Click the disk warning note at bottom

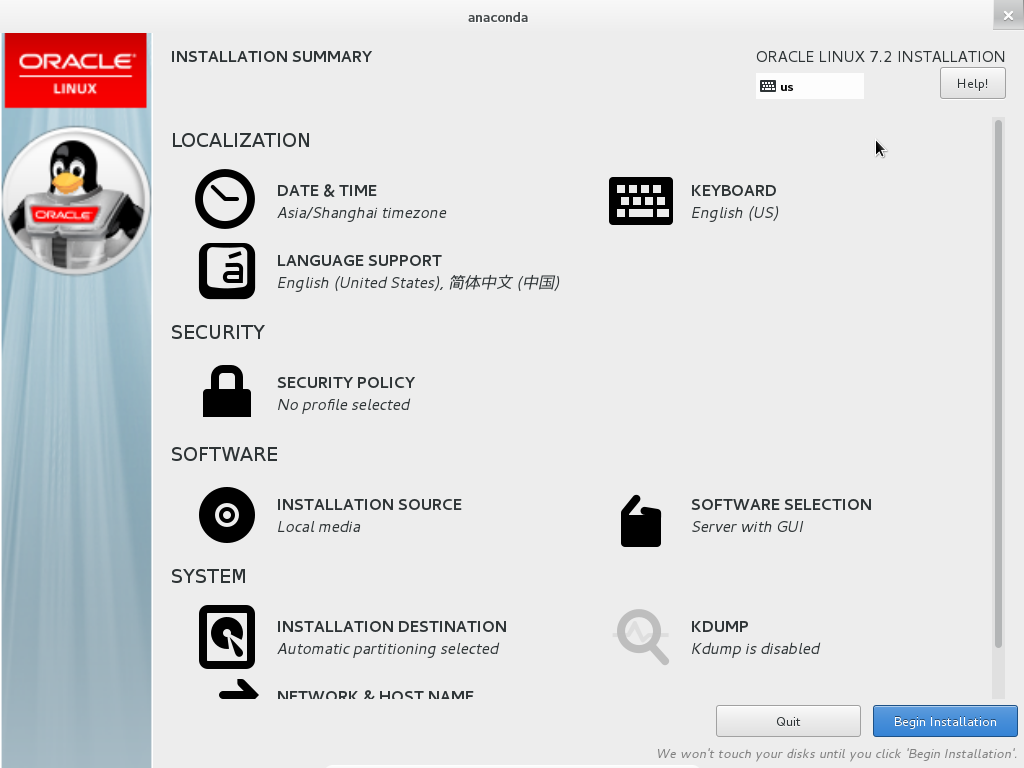837,754
